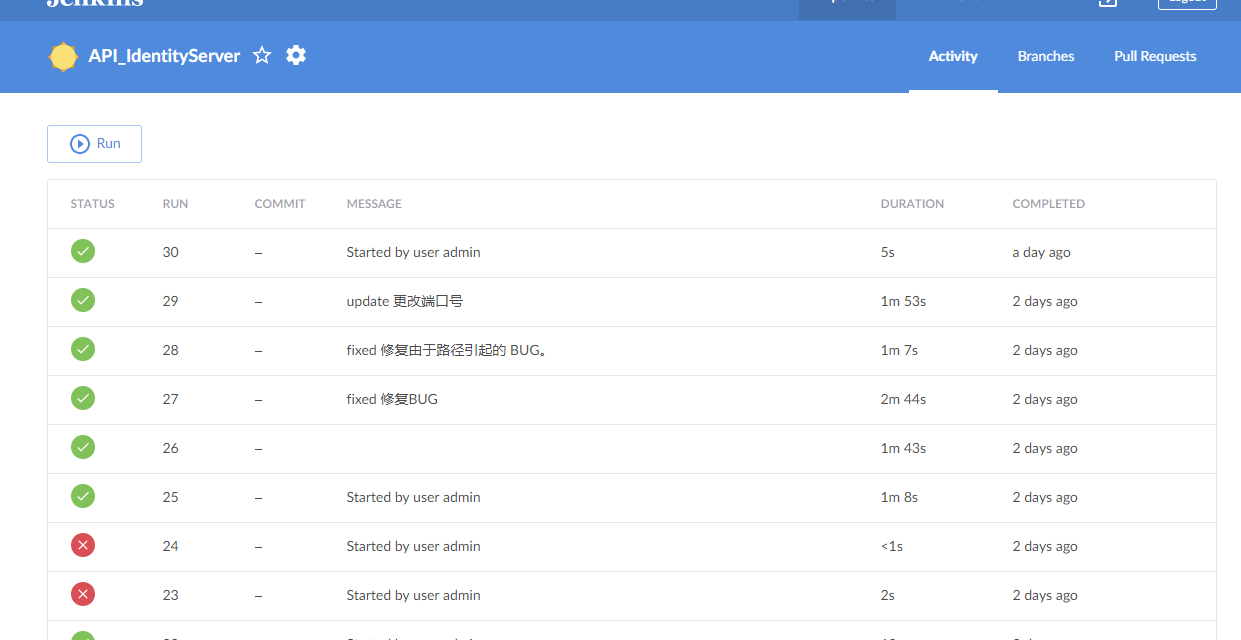The image size is (1241, 640).
Task: Click '2 days ago' in run 24's row
Action: pyautogui.click(x=1045, y=547)
